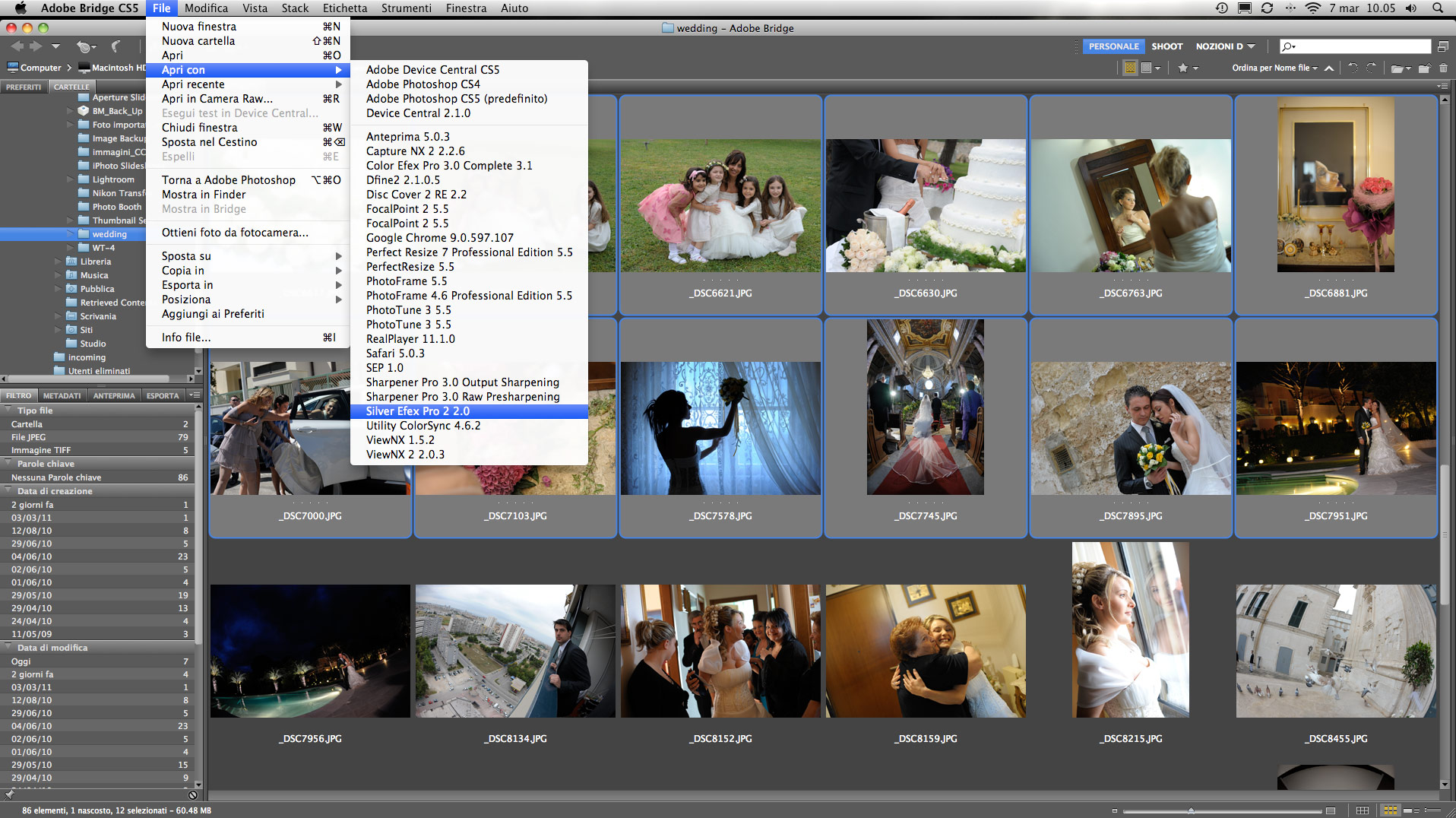Click the search input field
Screen dimensions: 1456x818
pyautogui.click(x=1355, y=46)
